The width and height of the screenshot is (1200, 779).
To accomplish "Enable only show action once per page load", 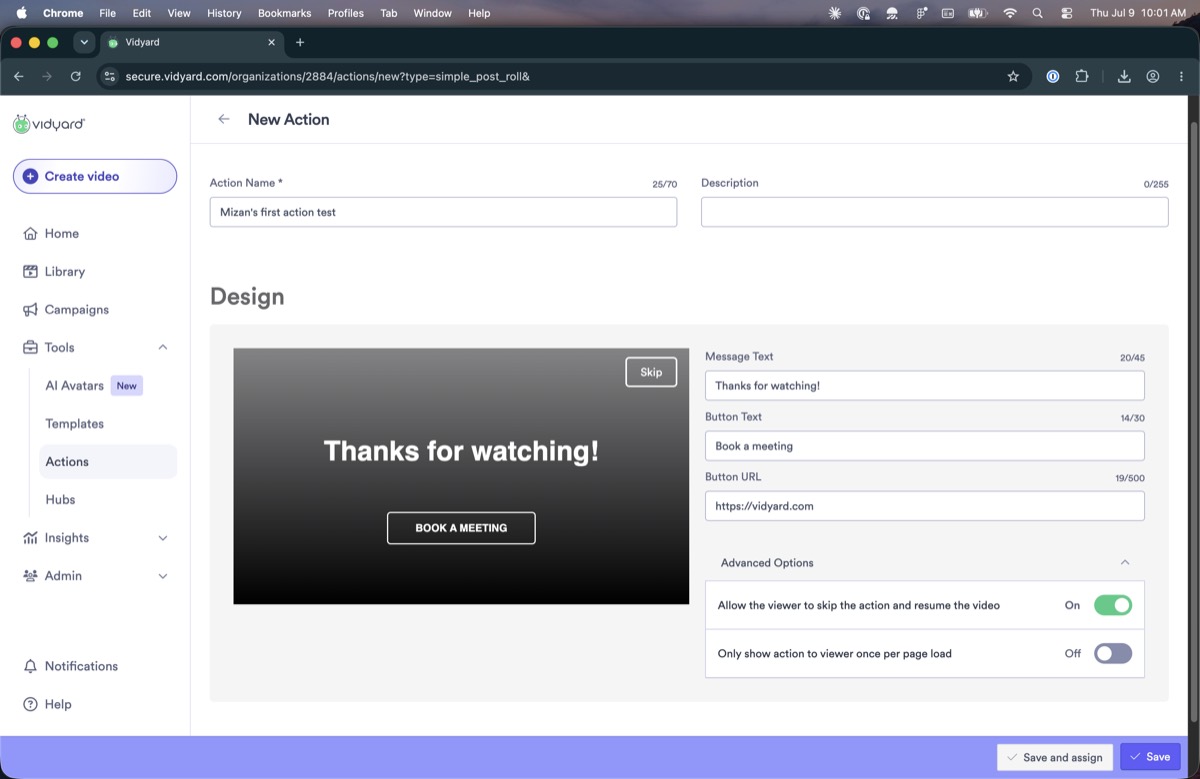I will click(x=1113, y=653).
